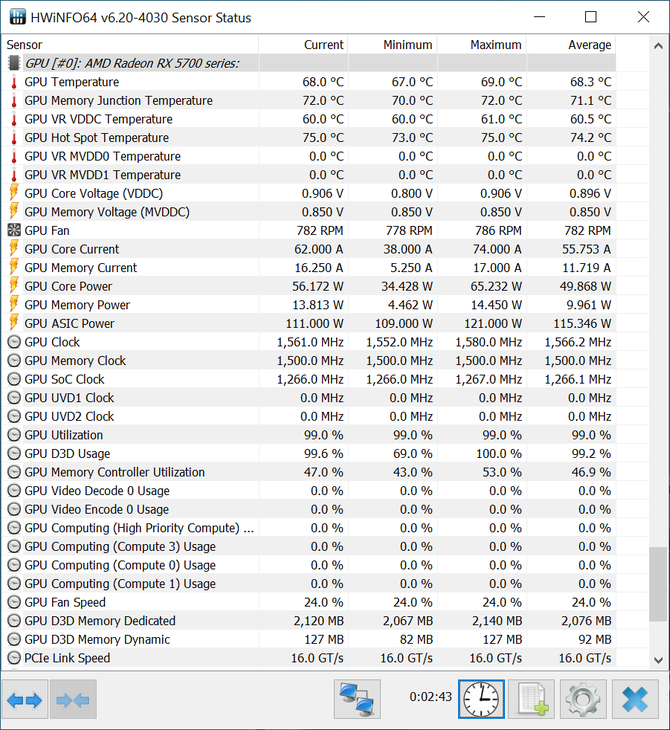Open network remote sensors monitor icon

[357, 699]
